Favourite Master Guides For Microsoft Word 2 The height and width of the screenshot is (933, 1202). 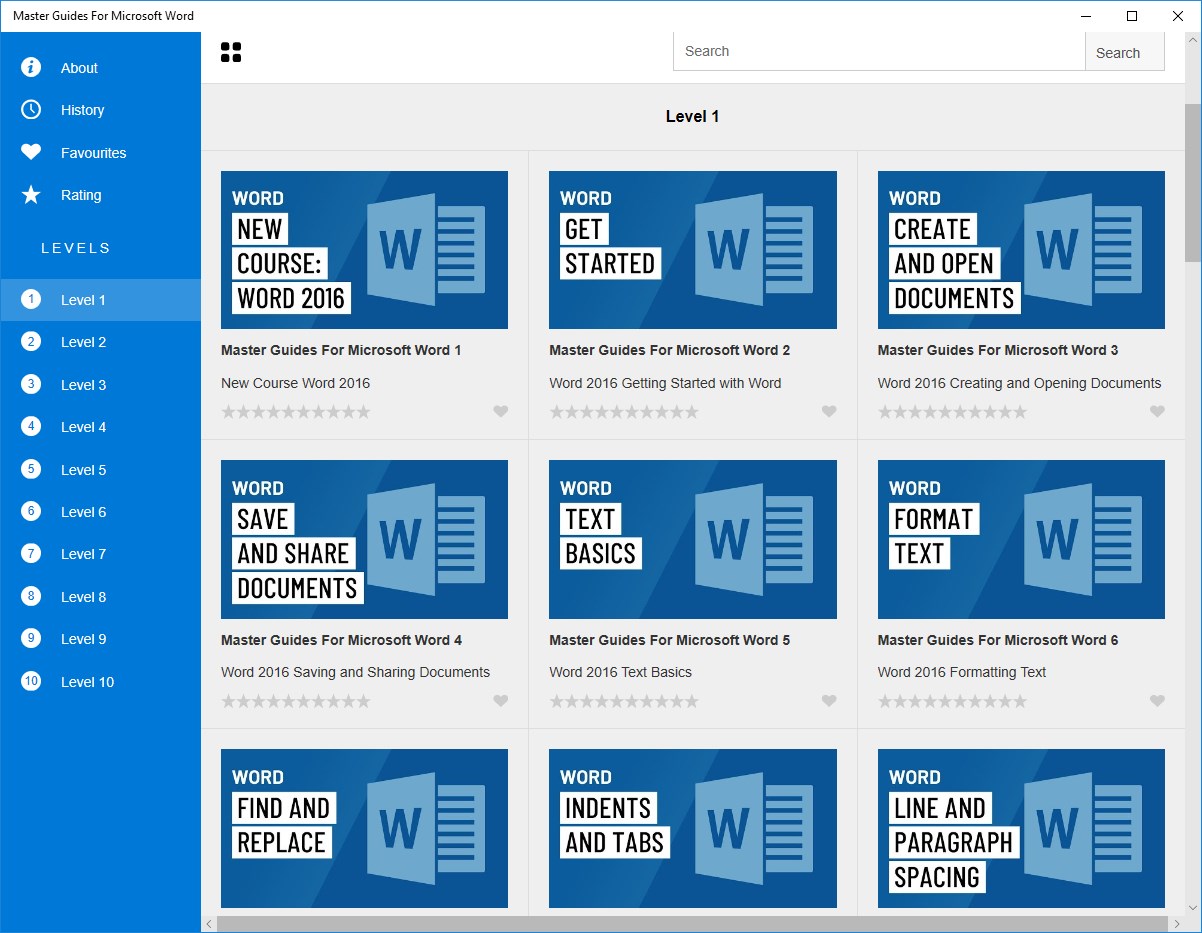(x=829, y=411)
